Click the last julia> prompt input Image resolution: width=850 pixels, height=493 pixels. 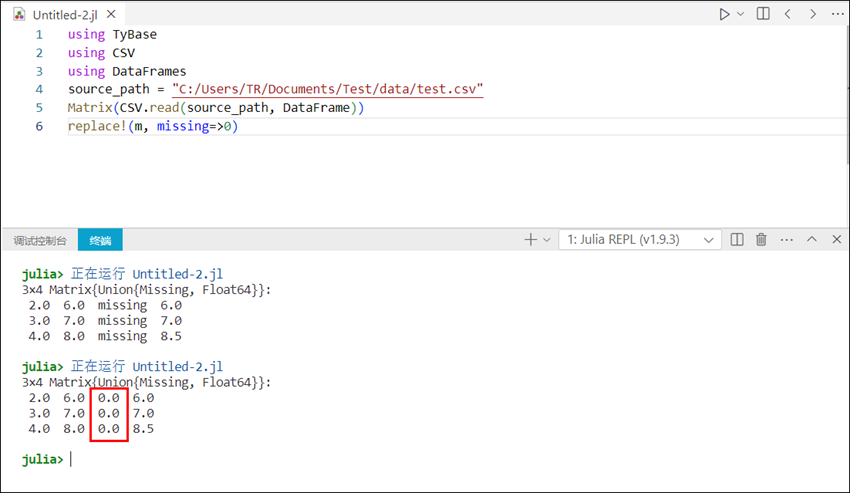click(71, 459)
